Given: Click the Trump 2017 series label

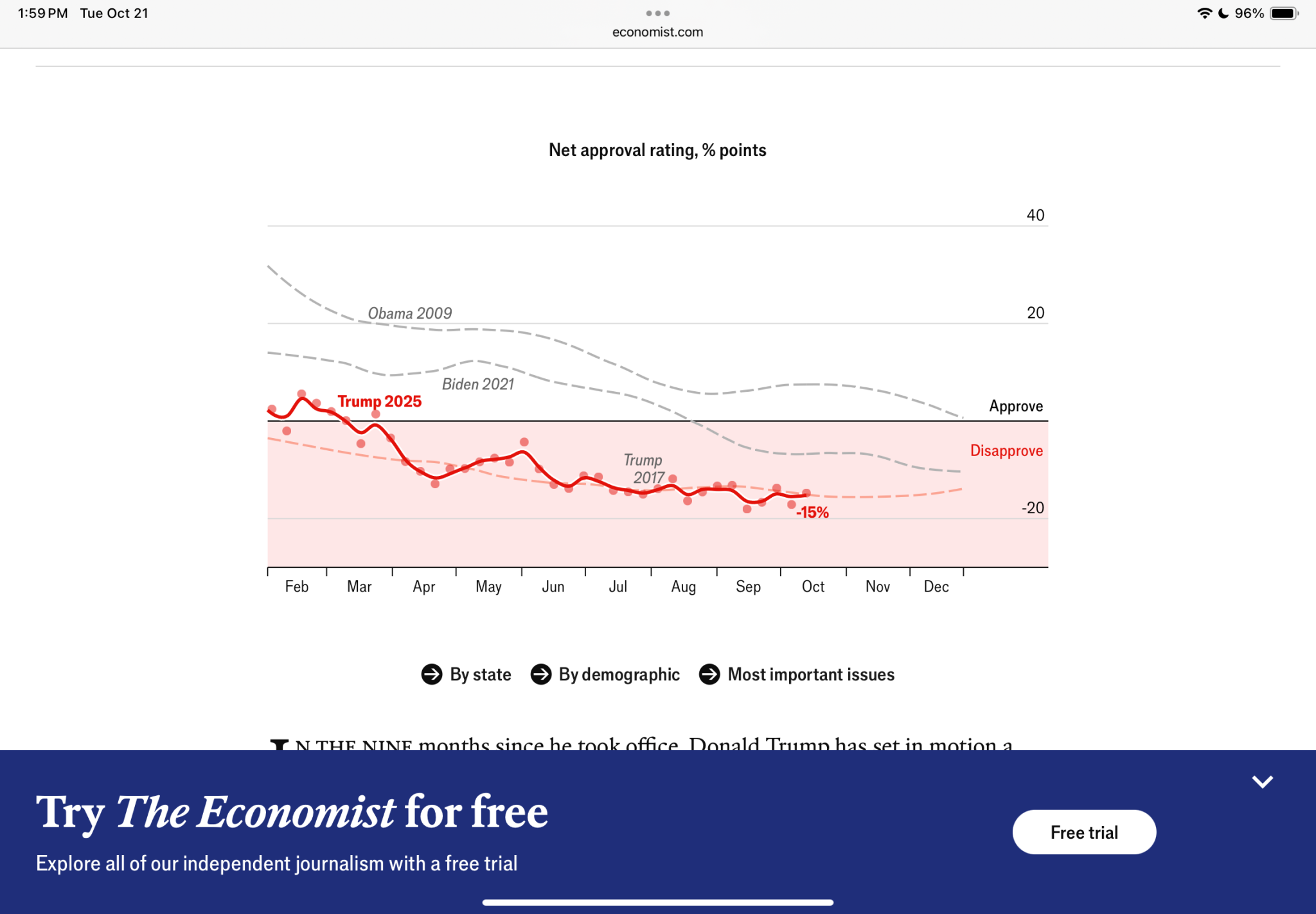Looking at the screenshot, I should point(644,469).
